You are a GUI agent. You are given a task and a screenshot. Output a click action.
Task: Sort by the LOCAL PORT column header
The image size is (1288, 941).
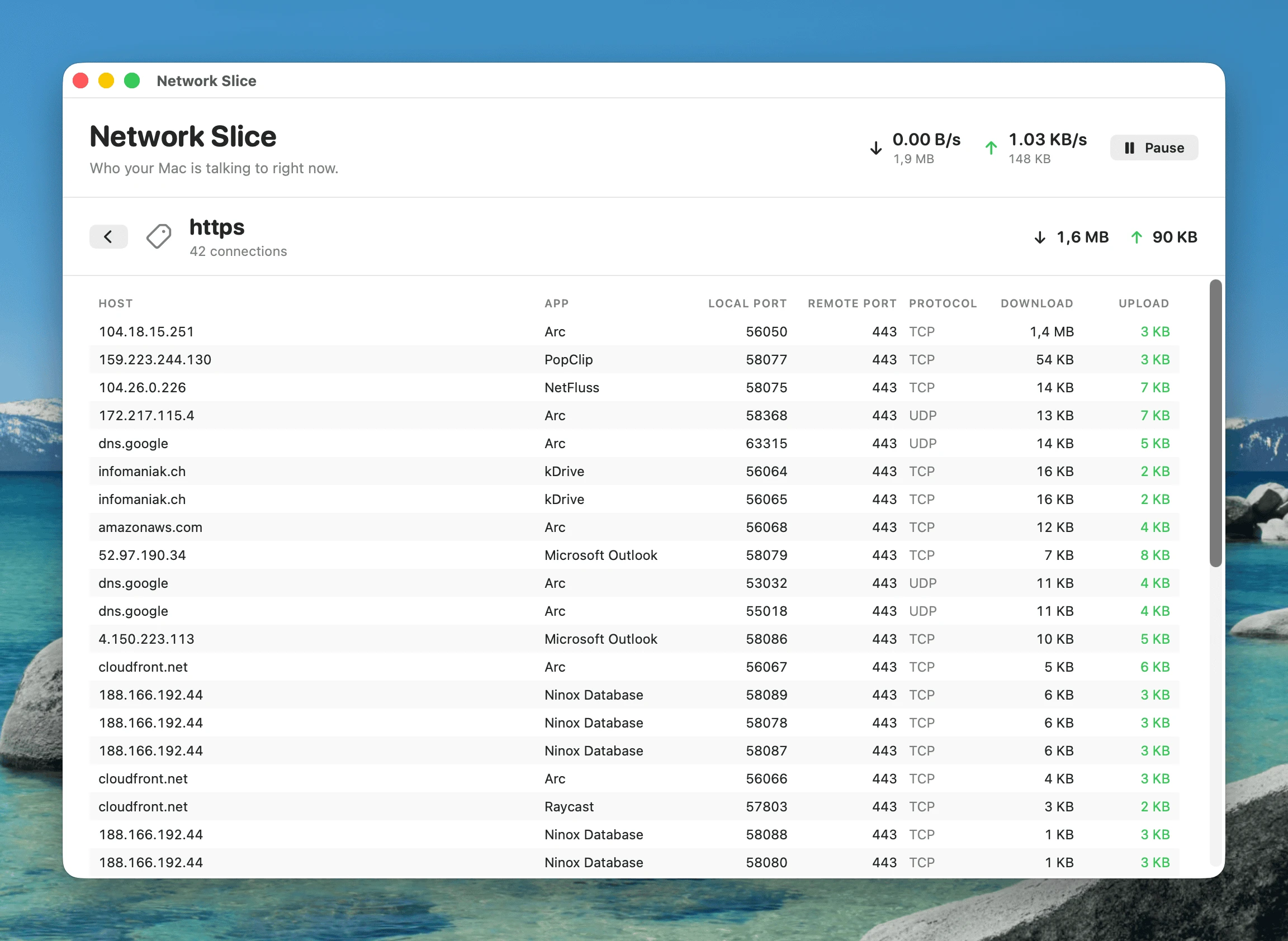(x=747, y=303)
